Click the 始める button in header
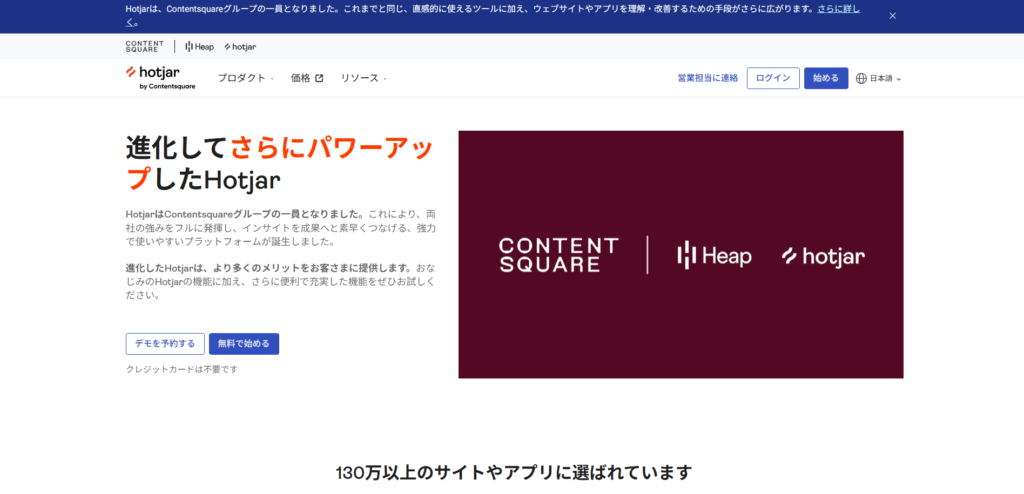This screenshot has width=1024, height=494. click(x=826, y=78)
